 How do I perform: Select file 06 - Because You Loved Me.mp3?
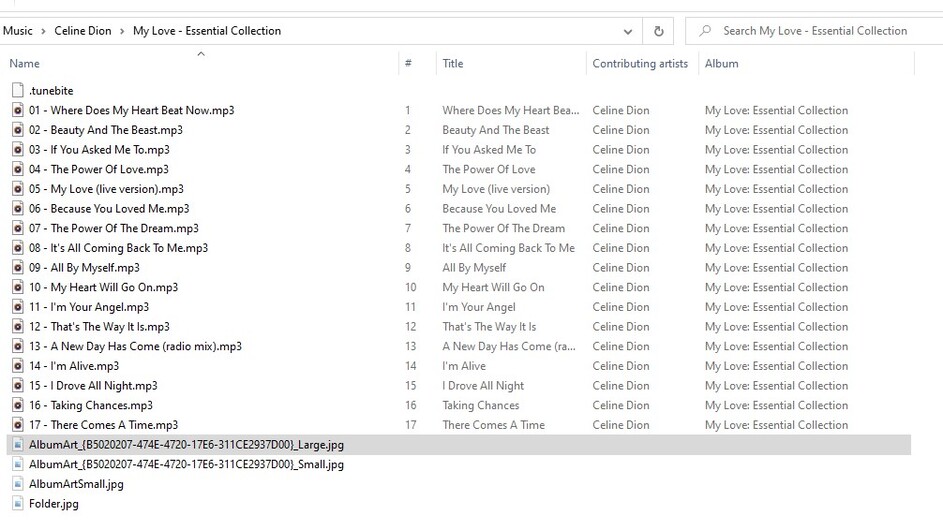[x=109, y=209]
